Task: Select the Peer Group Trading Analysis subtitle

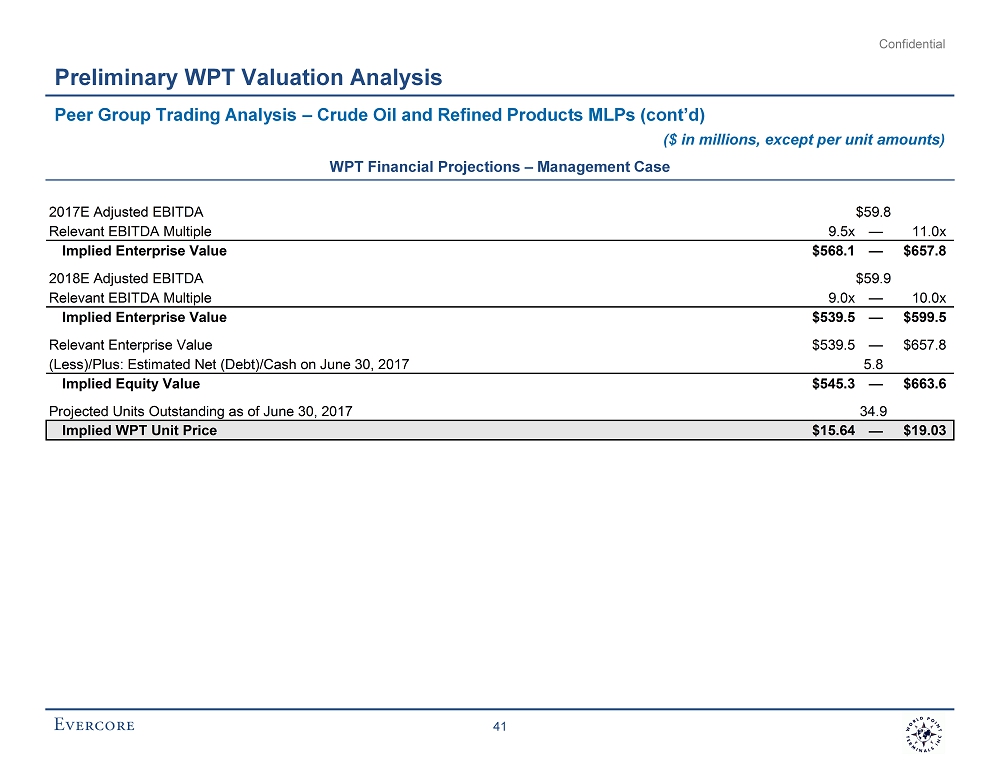Action: 380,112
